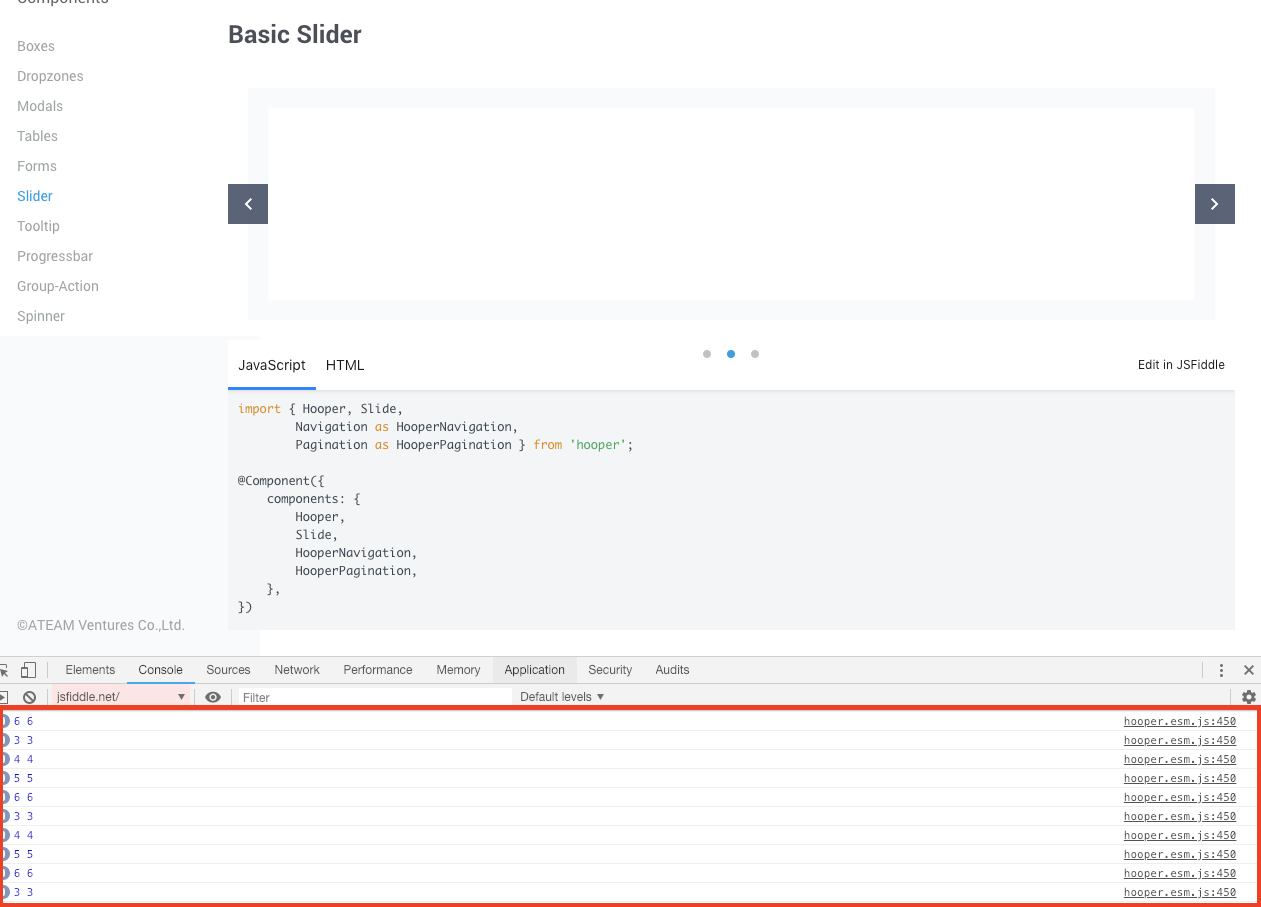Click the ©ATEAM Ventures Co.,Ltd. footer text
The image size is (1261, 907).
(101, 625)
